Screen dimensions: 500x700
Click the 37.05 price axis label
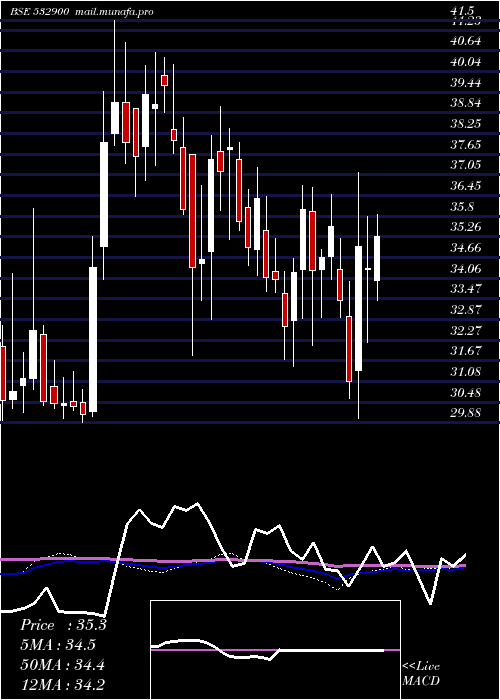coord(466,165)
